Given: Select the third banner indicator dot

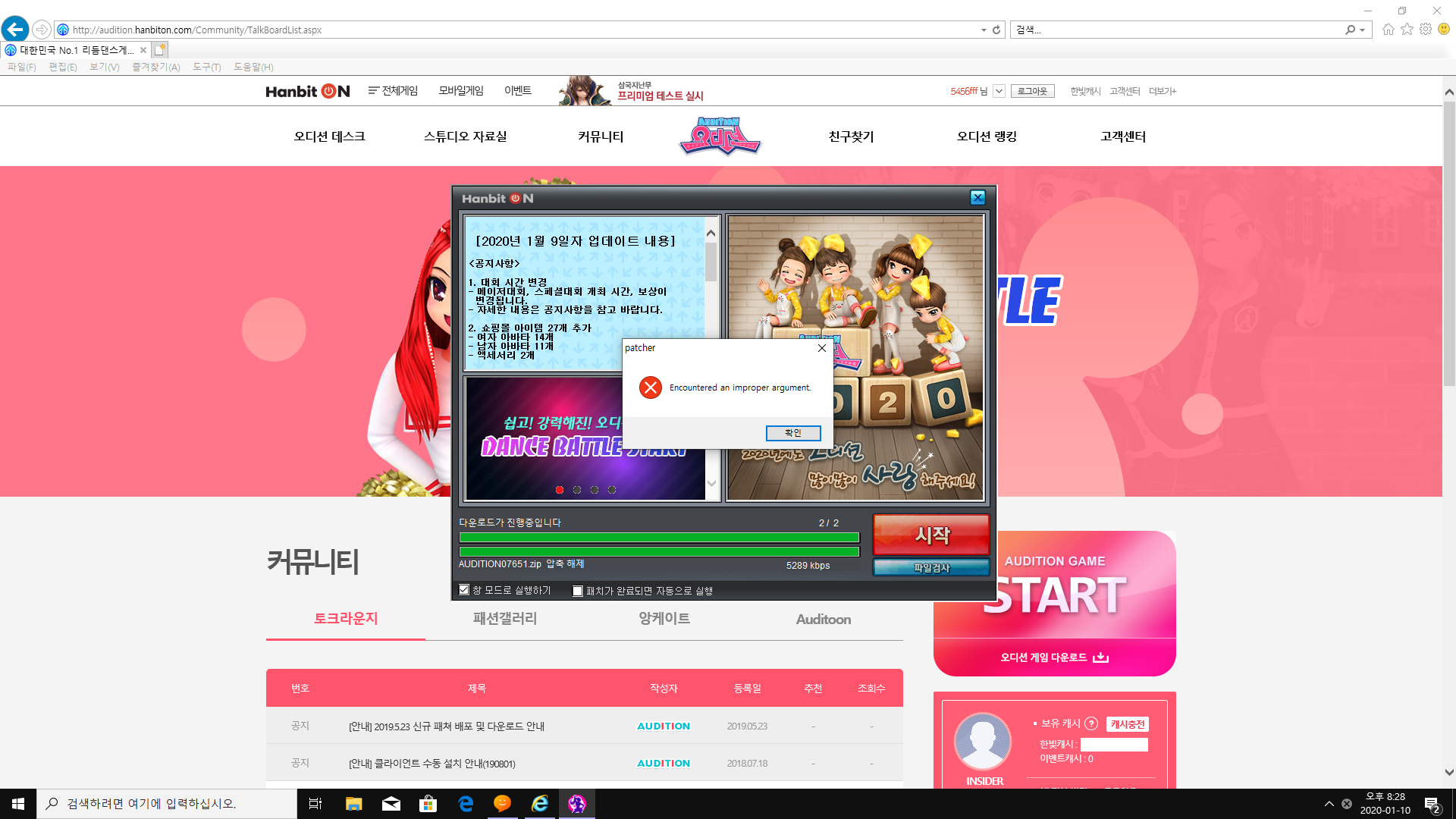Looking at the screenshot, I should point(595,490).
